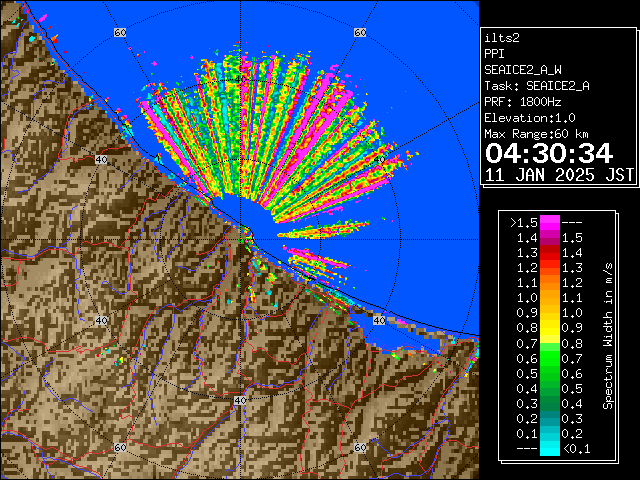The height and width of the screenshot is (480, 640).
Task: Click the 04:30:34 timestamp
Action: 549,153
